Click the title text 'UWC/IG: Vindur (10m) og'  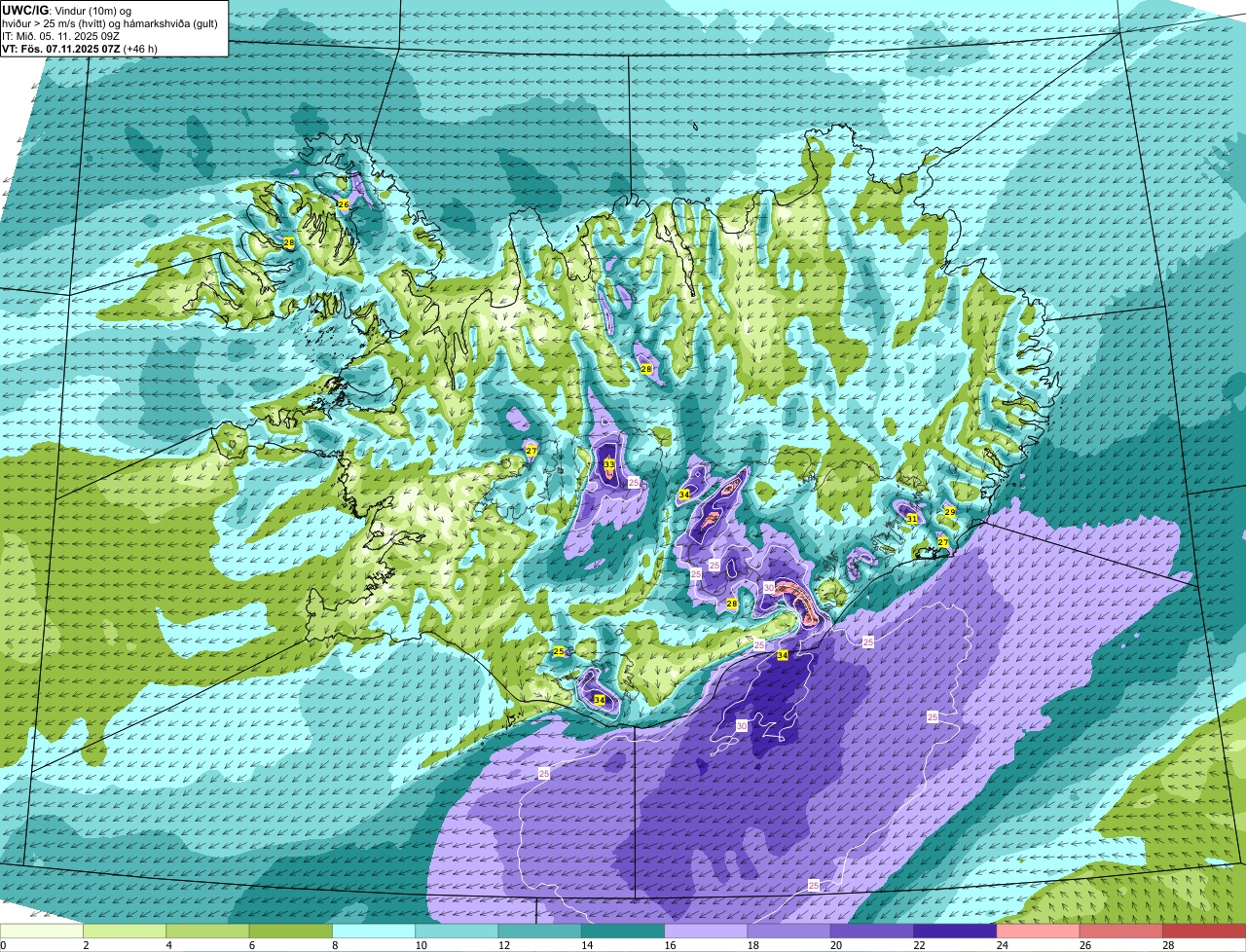[66, 11]
